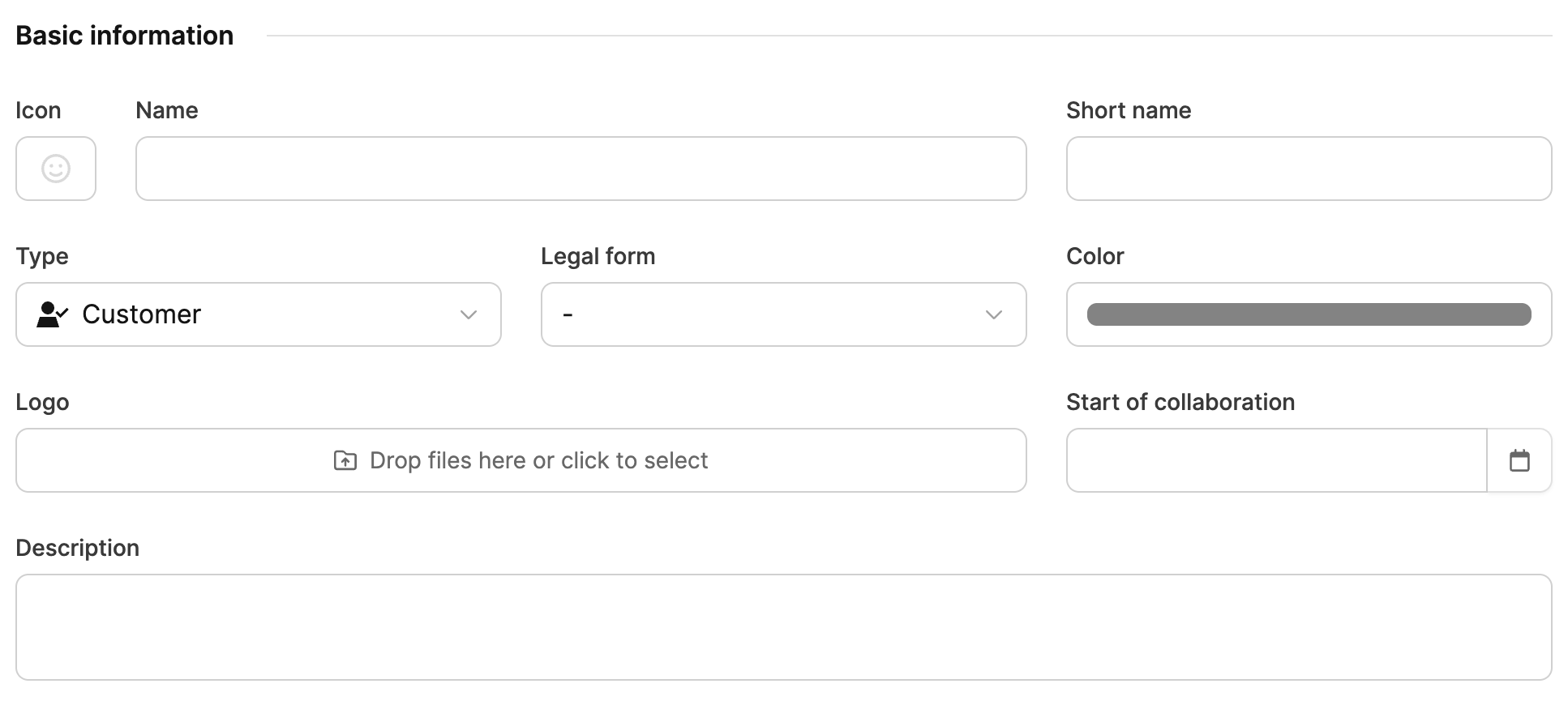Open the smiley icon picker

56,169
